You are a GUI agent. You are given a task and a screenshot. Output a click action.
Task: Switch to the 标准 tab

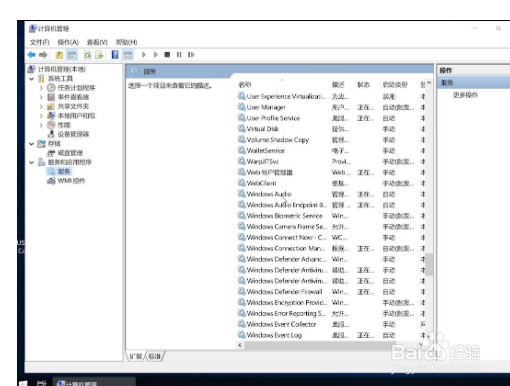tap(154, 356)
